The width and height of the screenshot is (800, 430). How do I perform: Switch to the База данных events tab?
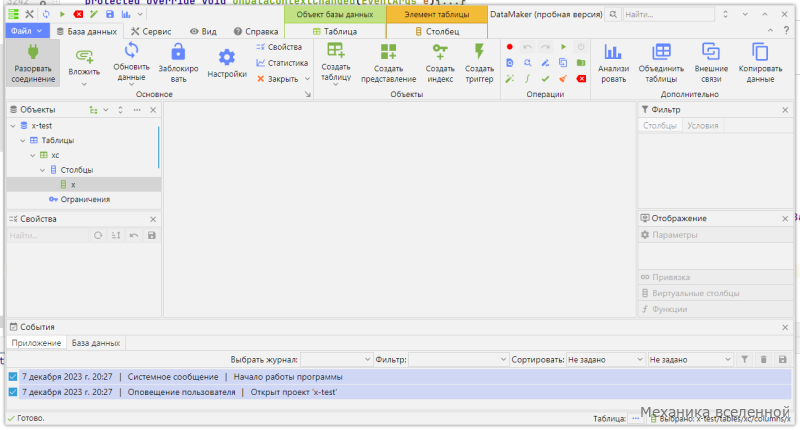coord(95,343)
